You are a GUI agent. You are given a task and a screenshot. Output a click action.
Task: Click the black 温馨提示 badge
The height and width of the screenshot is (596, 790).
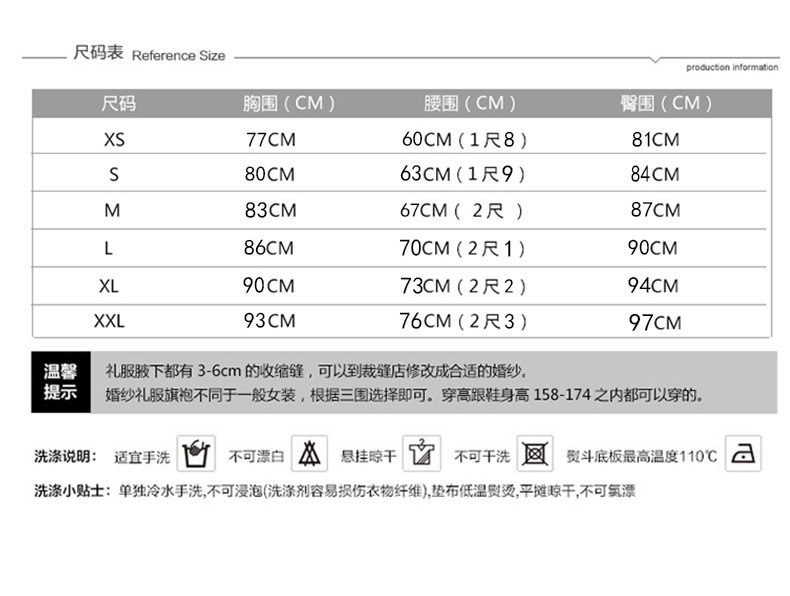[60, 382]
